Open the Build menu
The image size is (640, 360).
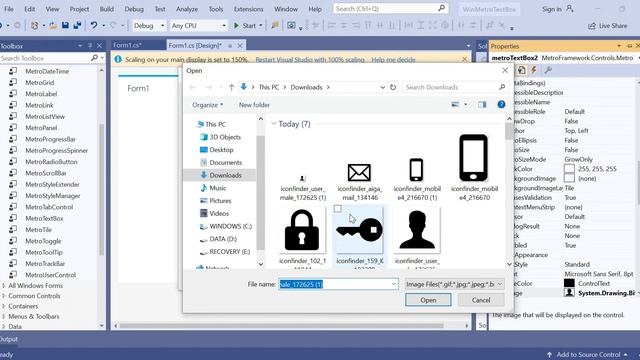coord(107,9)
